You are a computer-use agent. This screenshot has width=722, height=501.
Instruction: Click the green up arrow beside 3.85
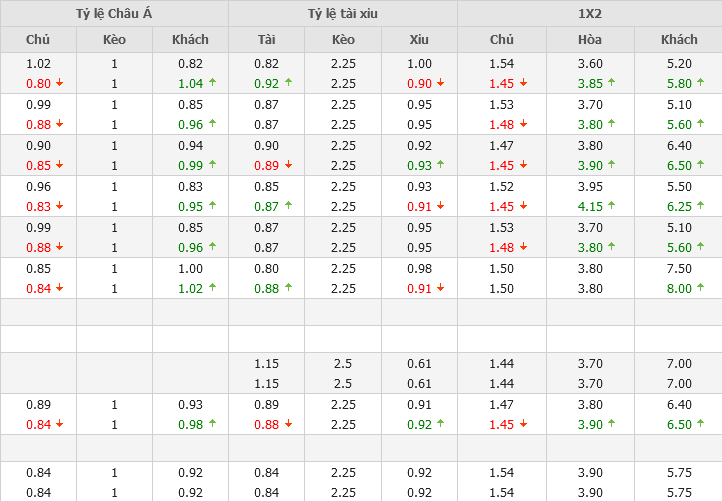coord(611,84)
